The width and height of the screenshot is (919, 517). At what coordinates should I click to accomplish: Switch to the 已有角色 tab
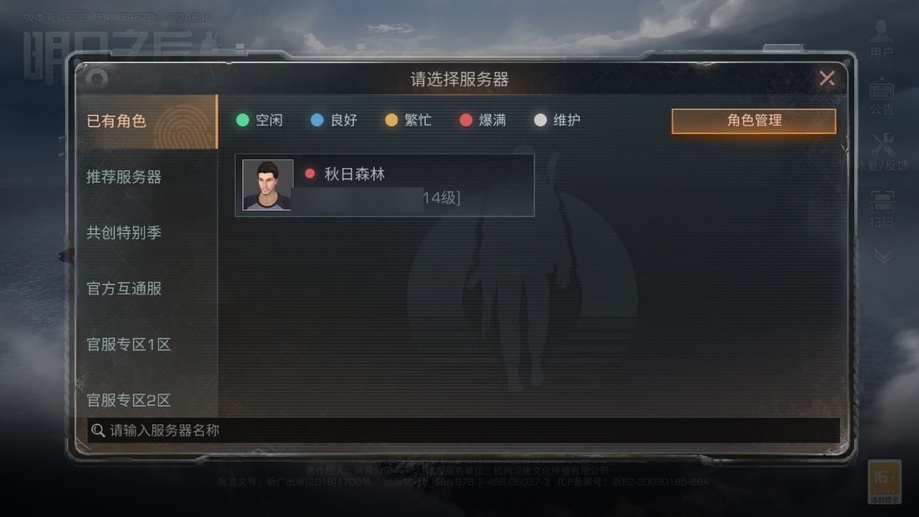(147, 121)
